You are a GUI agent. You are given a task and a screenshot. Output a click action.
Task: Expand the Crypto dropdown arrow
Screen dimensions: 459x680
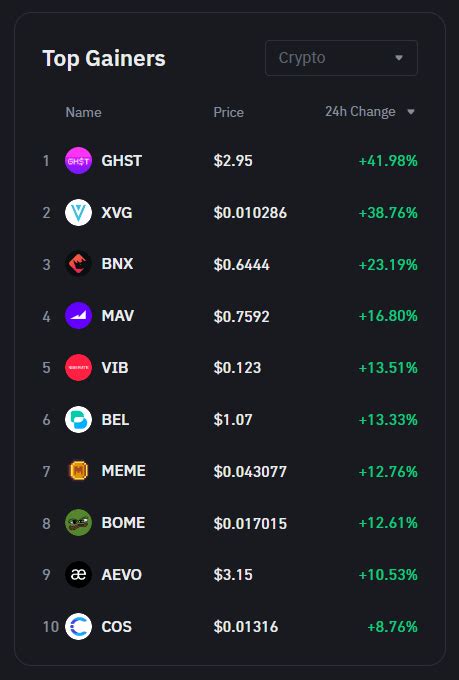point(399,58)
